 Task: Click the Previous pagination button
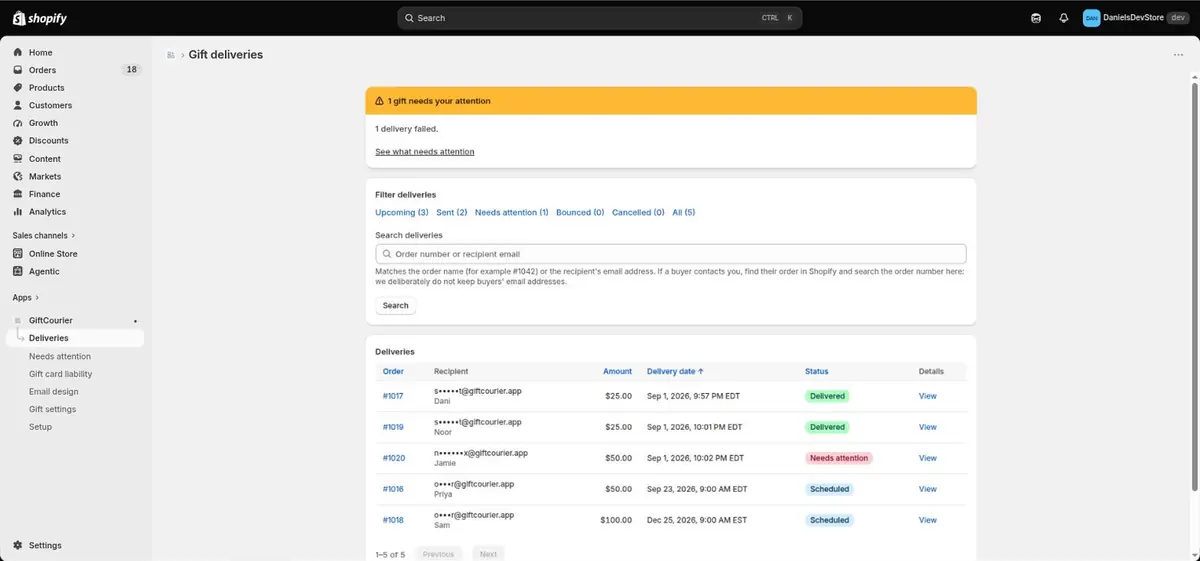pos(438,554)
